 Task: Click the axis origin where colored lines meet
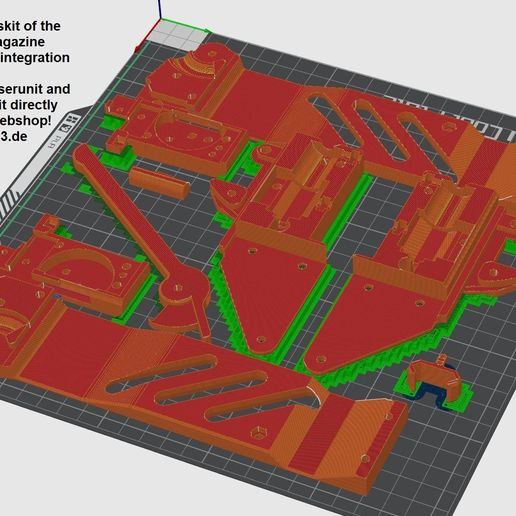click(161, 19)
